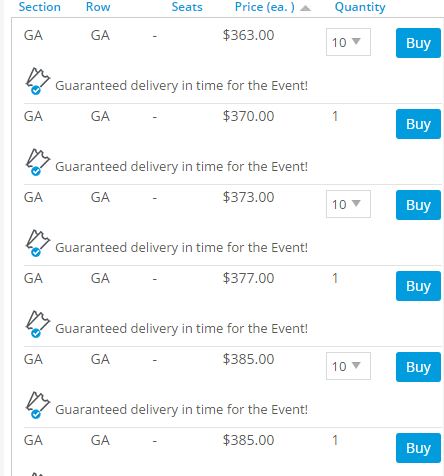Sort listings by Section column header
This screenshot has width=444, height=476.
click(39, 7)
